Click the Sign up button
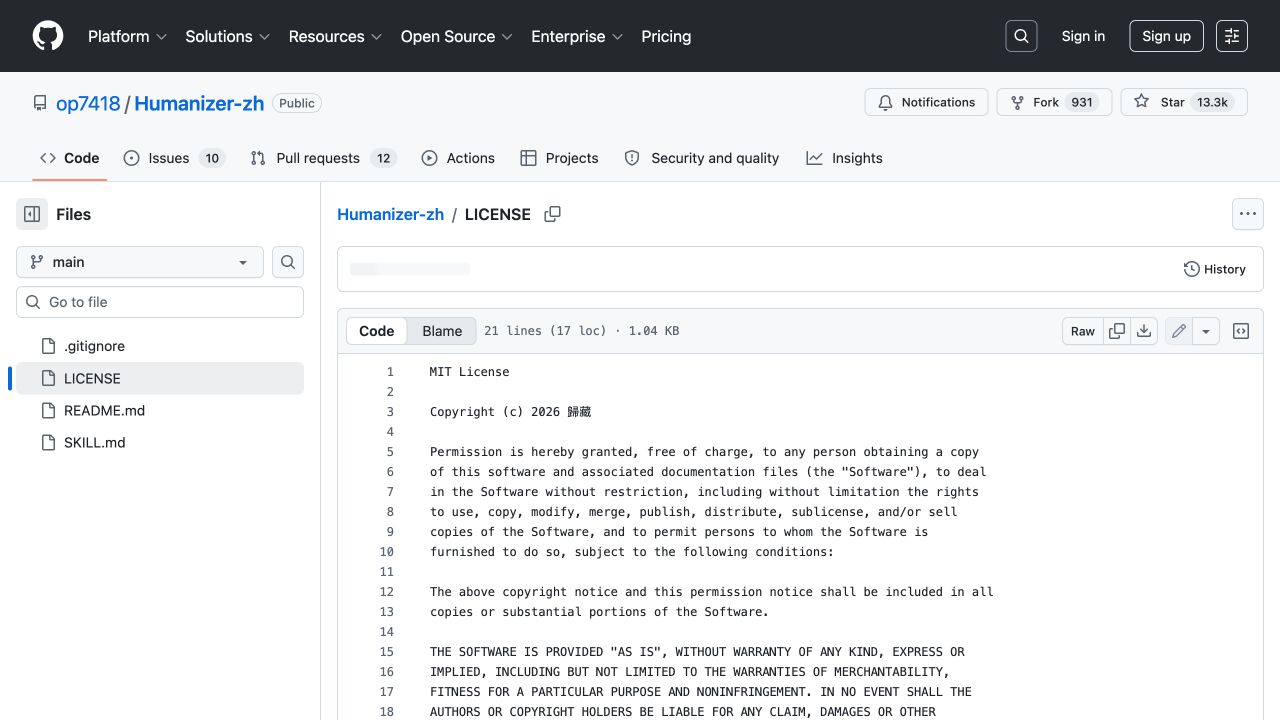1280x720 pixels. (1166, 36)
